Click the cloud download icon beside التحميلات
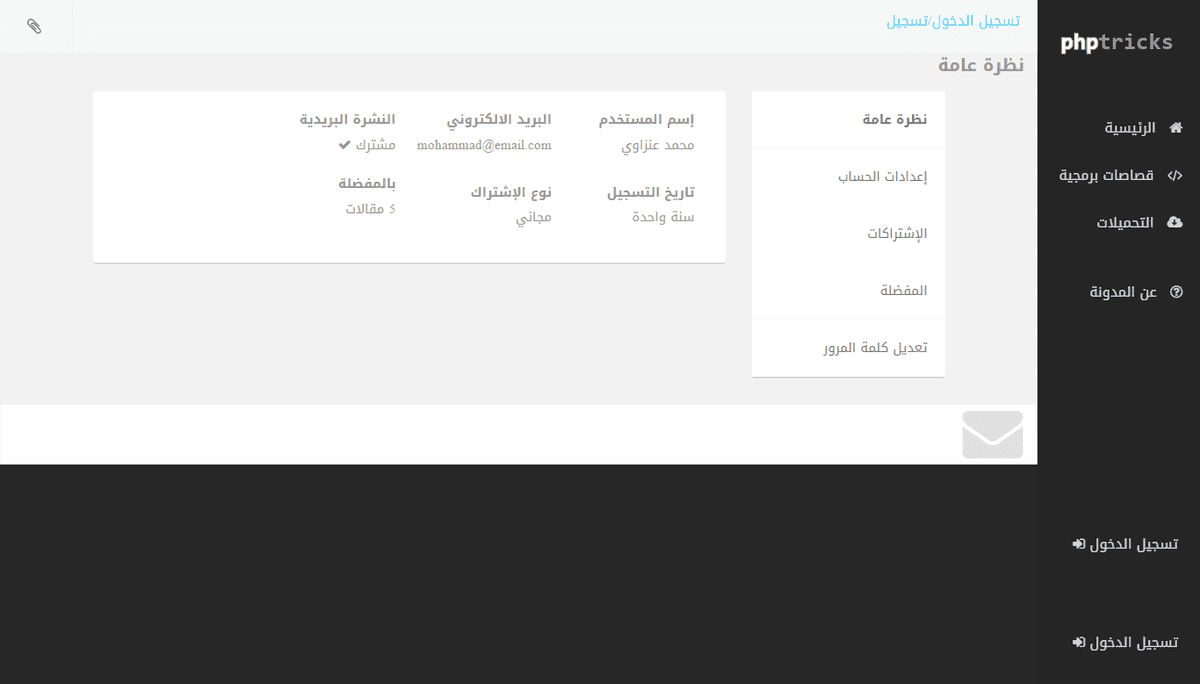This screenshot has height=684, width=1200. click(x=1175, y=222)
